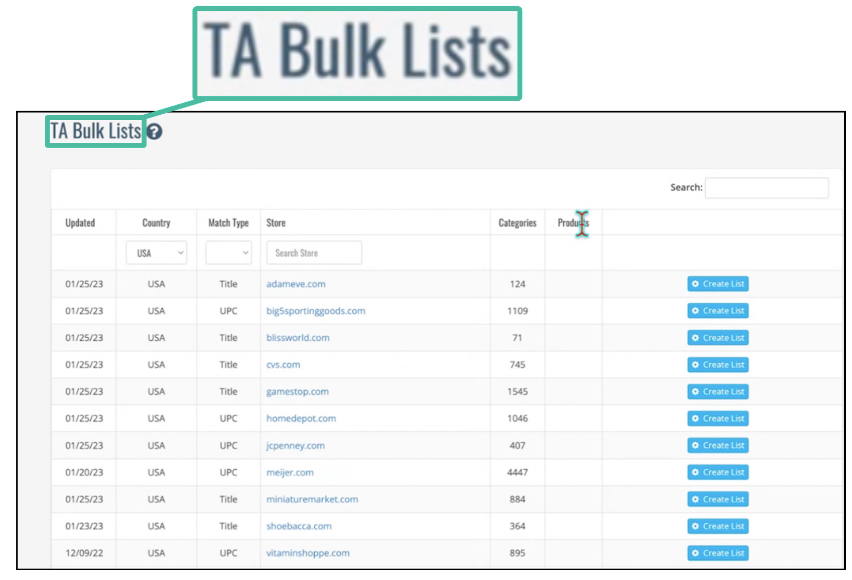
Task: Sort by the Products column header
Action: click(573, 223)
